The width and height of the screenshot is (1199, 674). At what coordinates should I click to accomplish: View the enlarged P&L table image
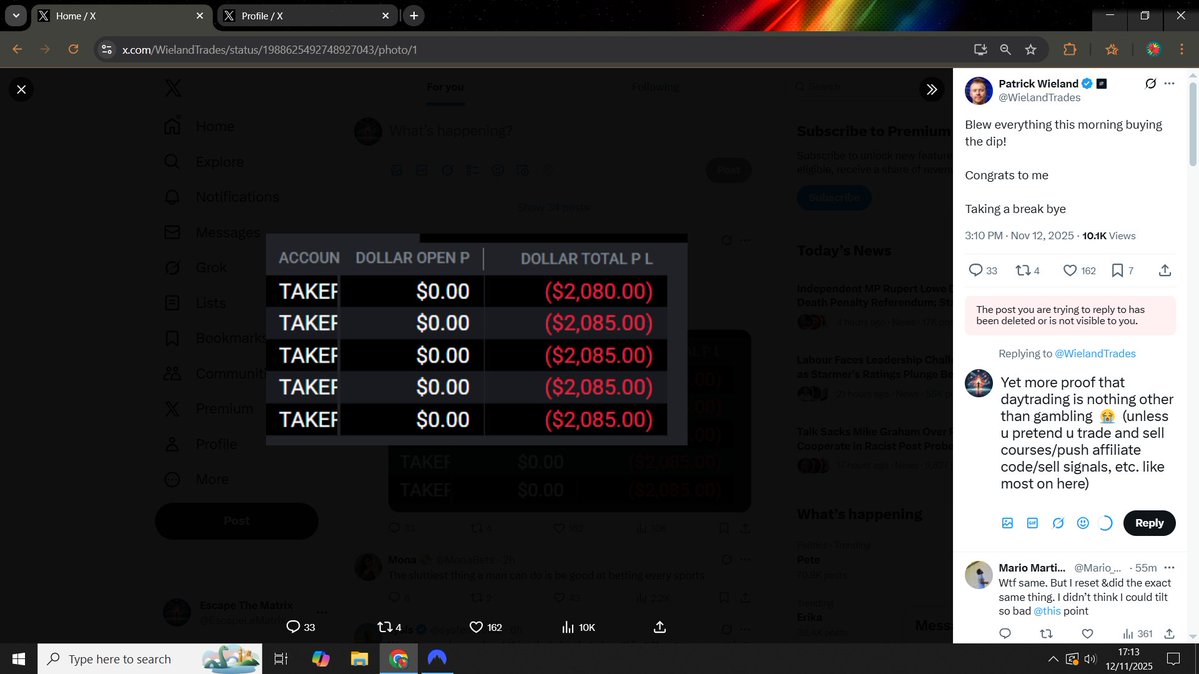pyautogui.click(x=476, y=340)
